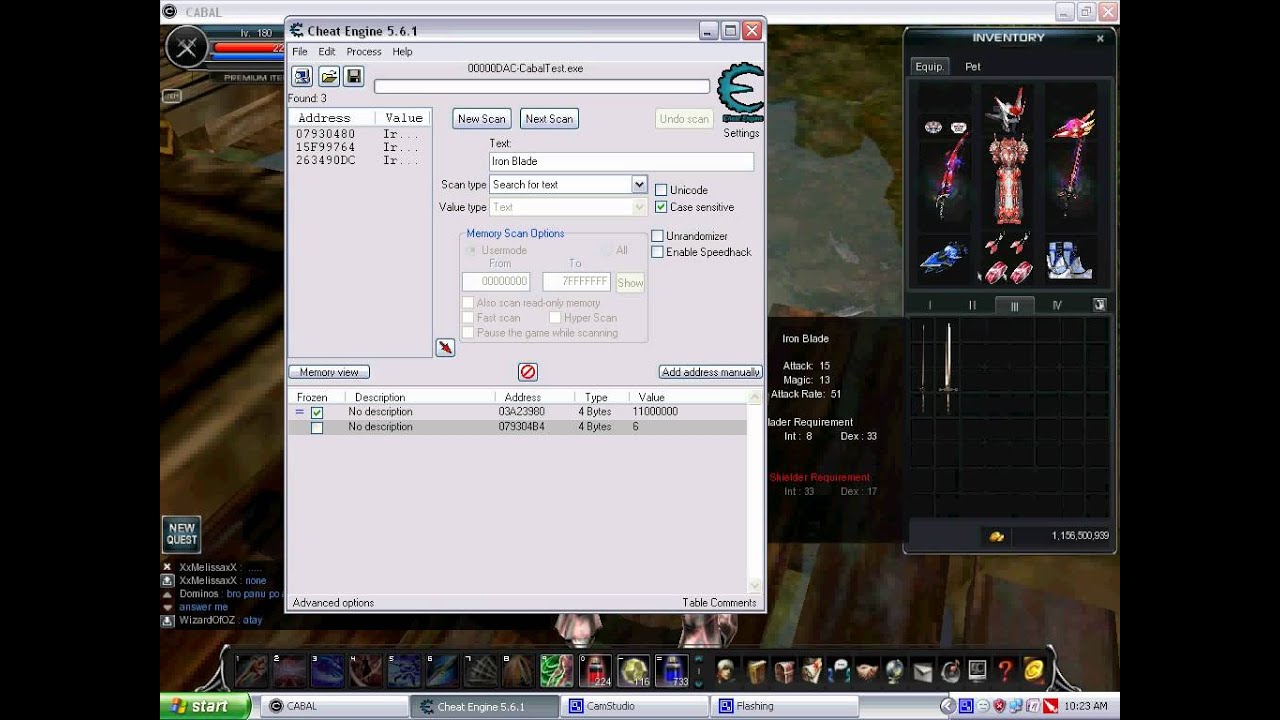Click the red no-entry clear list icon
The height and width of the screenshot is (720, 1280).
click(x=527, y=372)
